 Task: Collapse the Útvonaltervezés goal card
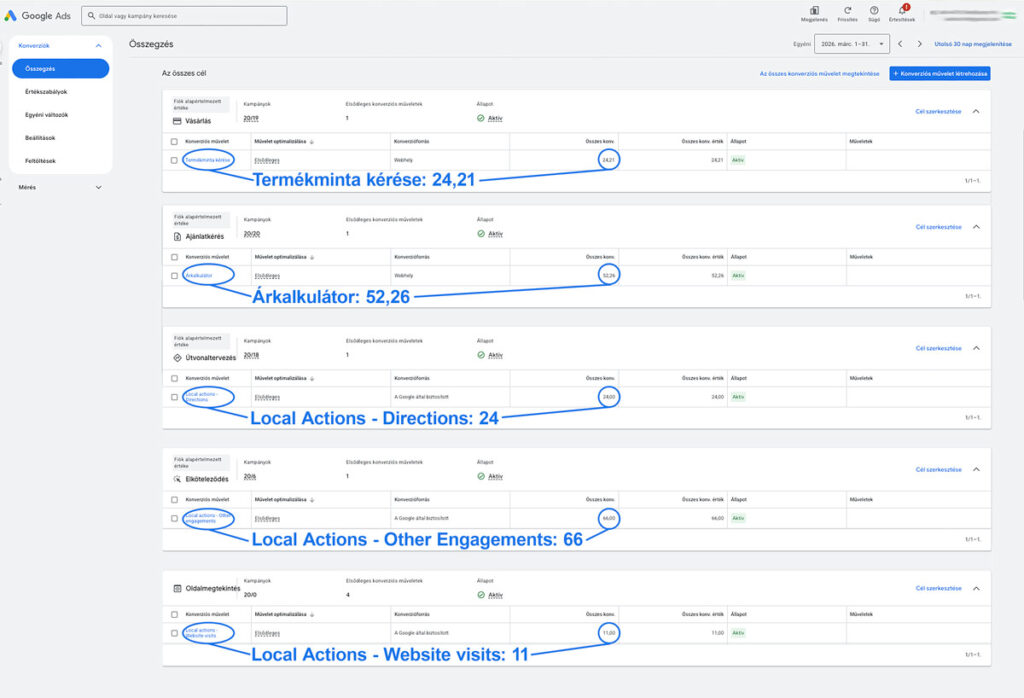tap(976, 348)
